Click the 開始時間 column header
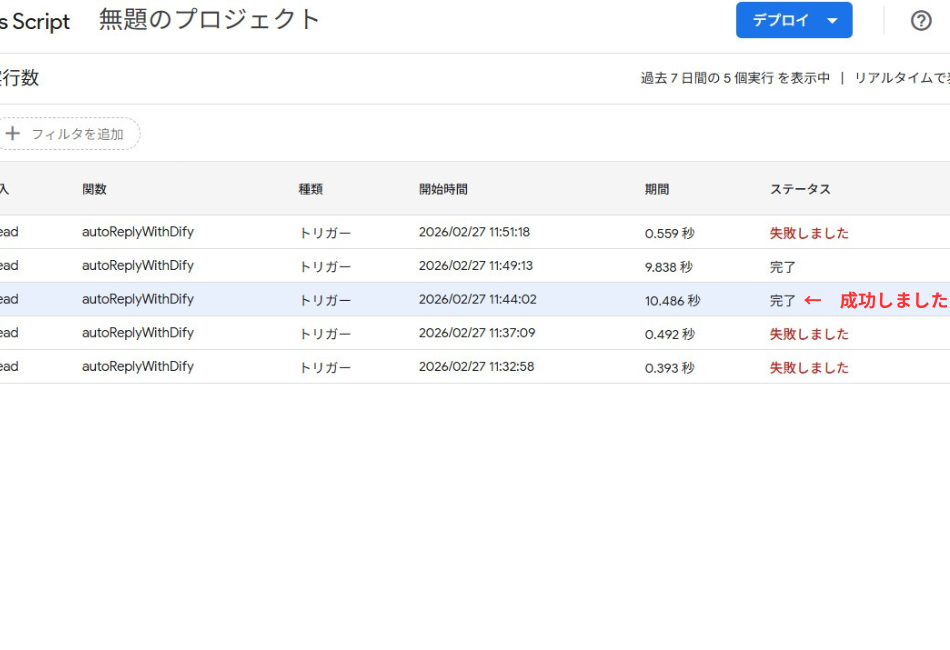950x650 pixels. (443, 189)
